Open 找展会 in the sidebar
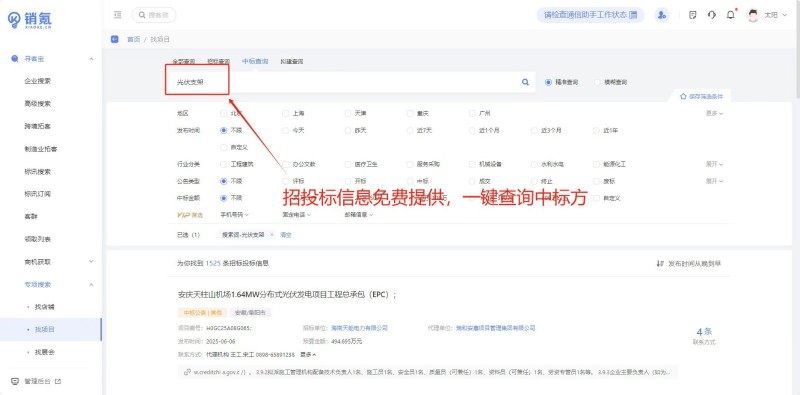This screenshot has height=395, width=800. tap(44, 352)
